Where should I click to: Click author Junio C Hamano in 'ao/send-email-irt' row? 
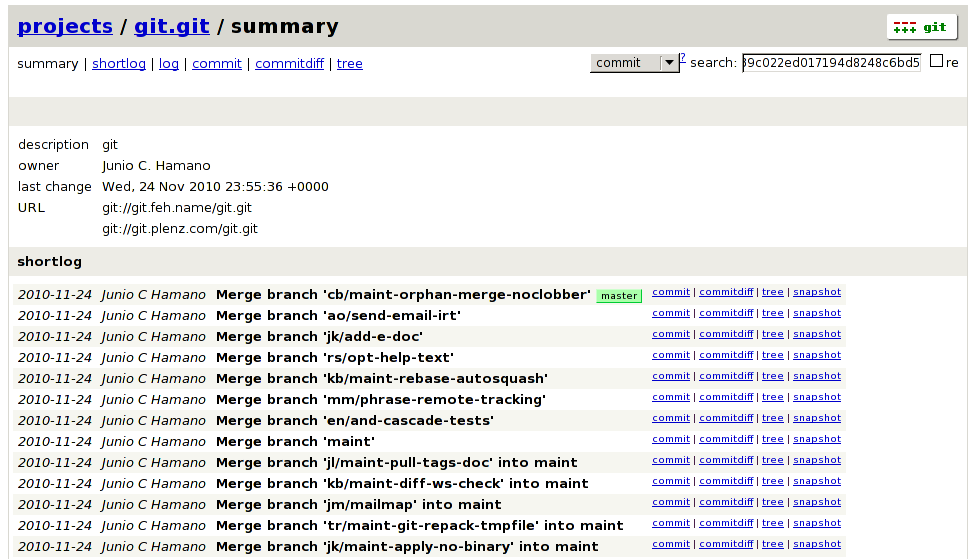pyautogui.click(x=153, y=316)
